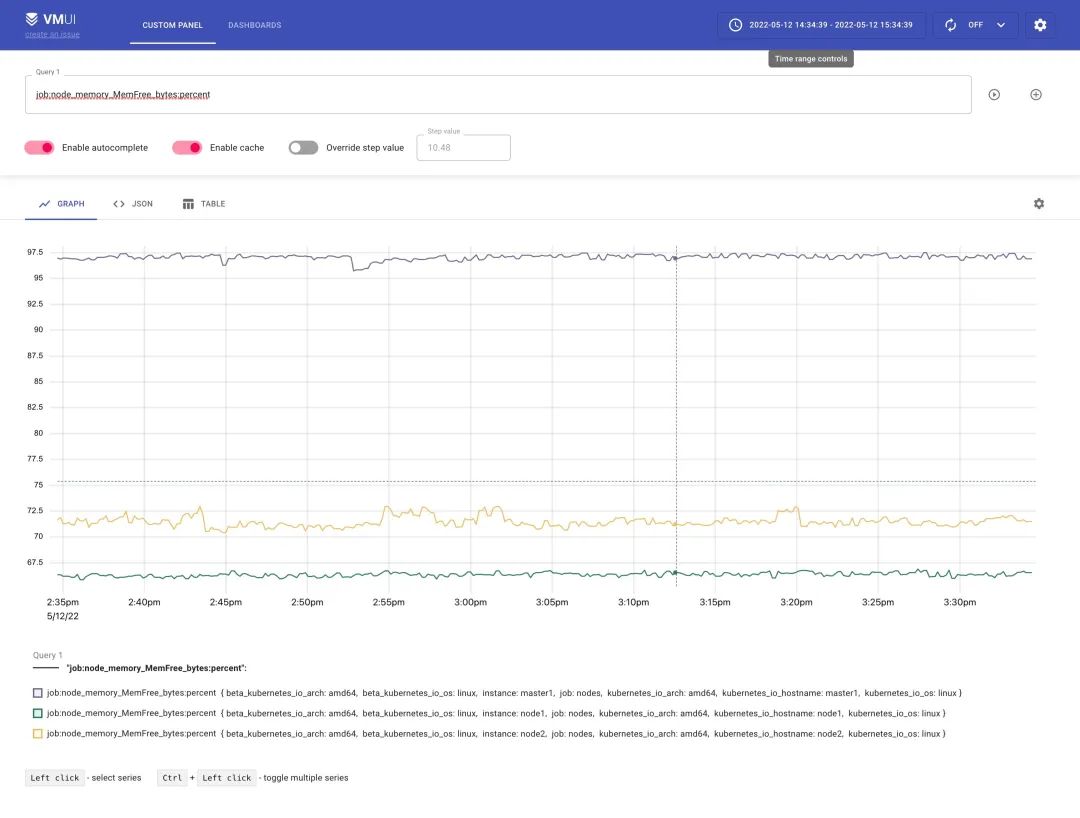The height and width of the screenshot is (818, 1080).
Task: Select the master1 series legend swatch
Action: pos(38,693)
